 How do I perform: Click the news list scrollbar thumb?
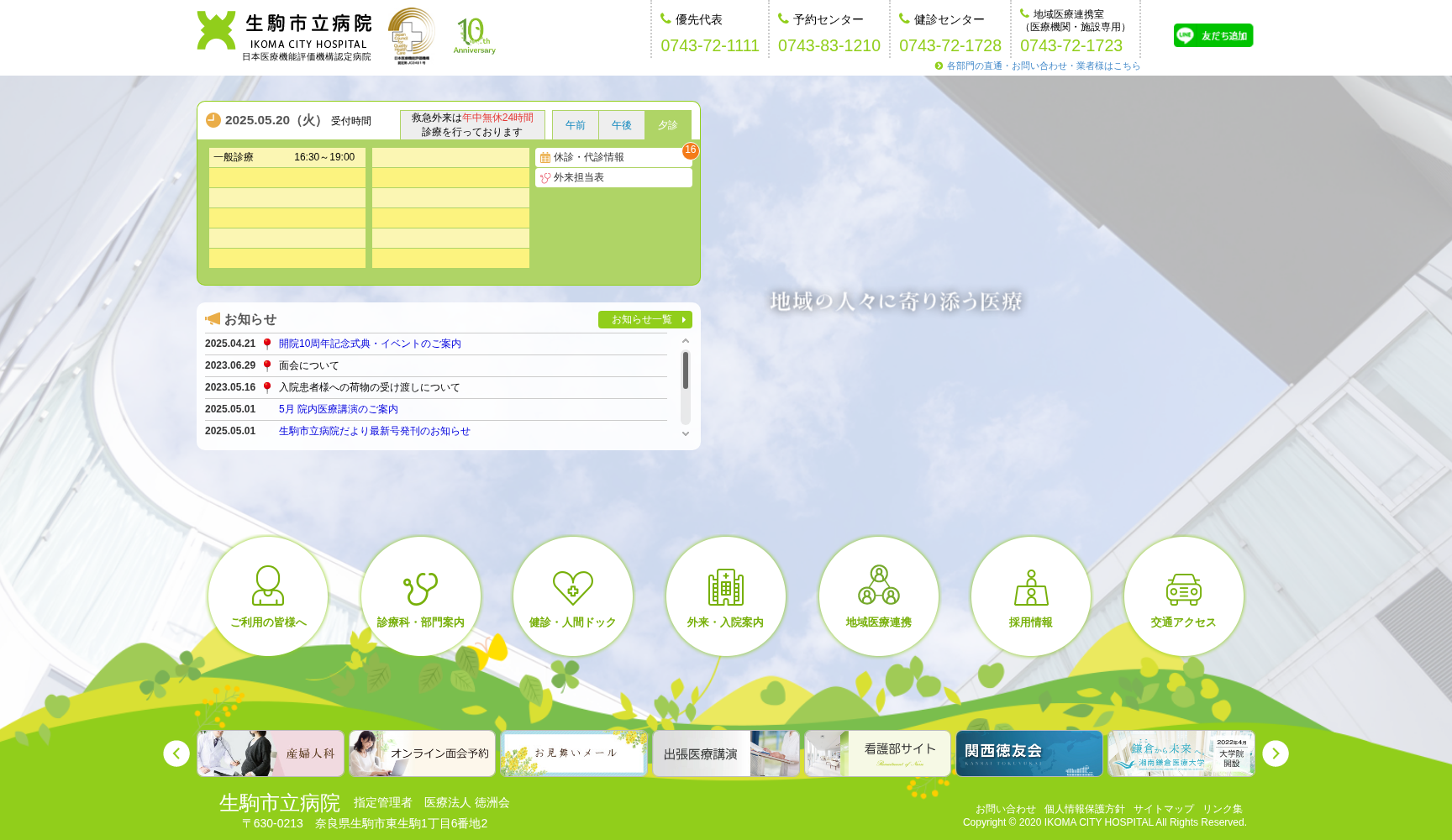tap(686, 370)
